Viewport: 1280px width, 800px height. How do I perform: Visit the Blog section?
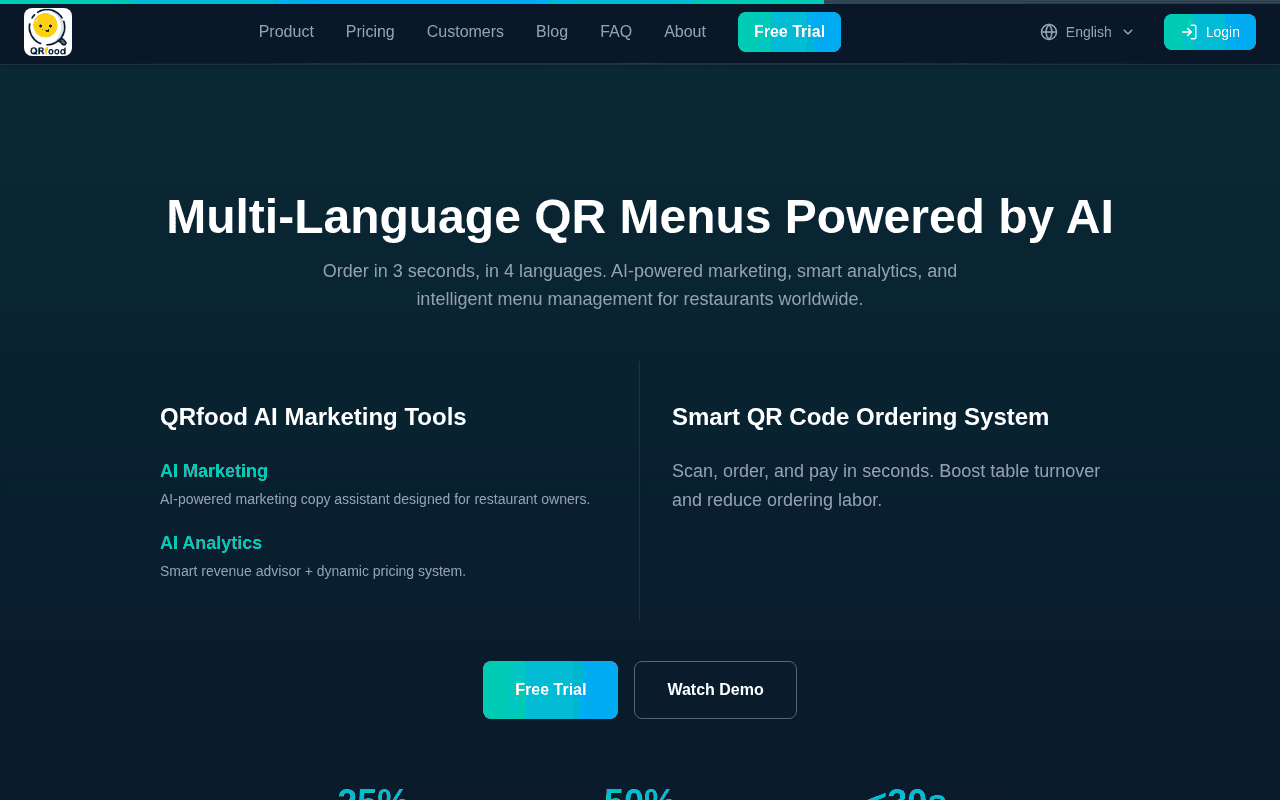click(552, 32)
